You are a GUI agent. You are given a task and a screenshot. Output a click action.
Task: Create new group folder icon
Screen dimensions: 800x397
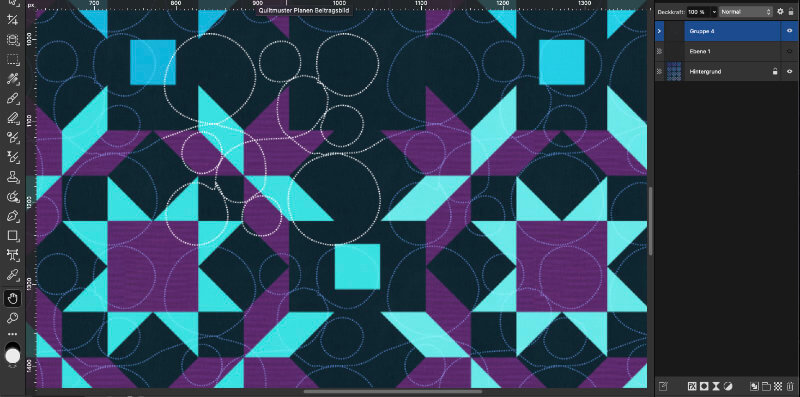(766, 386)
